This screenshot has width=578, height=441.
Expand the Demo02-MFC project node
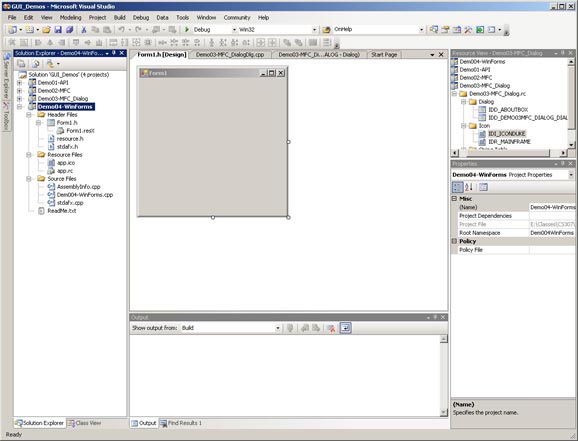[x=20, y=91]
